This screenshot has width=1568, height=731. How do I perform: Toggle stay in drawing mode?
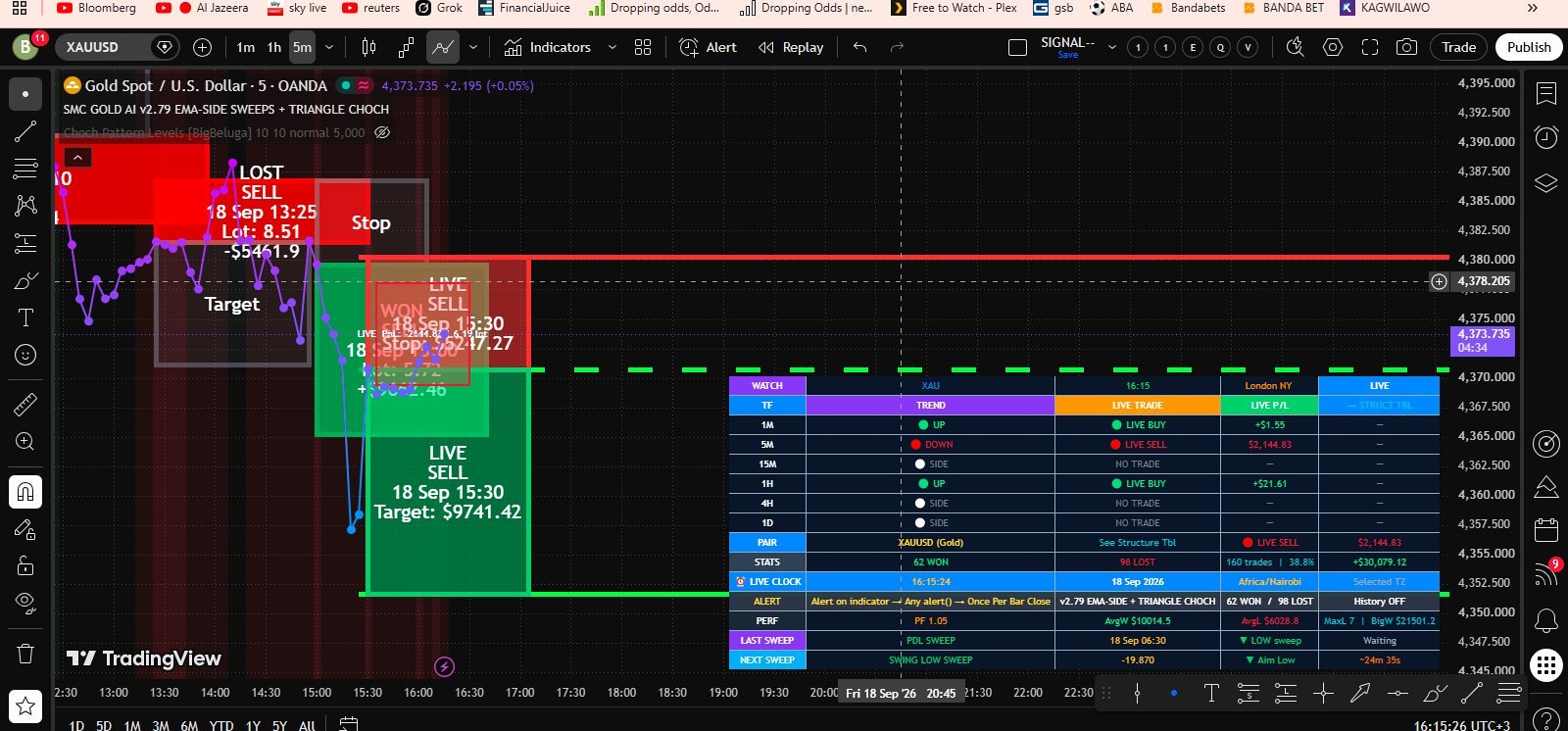click(25, 529)
